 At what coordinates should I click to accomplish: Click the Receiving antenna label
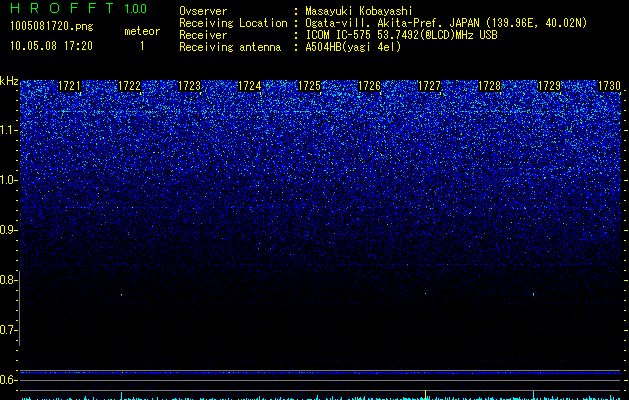(x=230, y=47)
